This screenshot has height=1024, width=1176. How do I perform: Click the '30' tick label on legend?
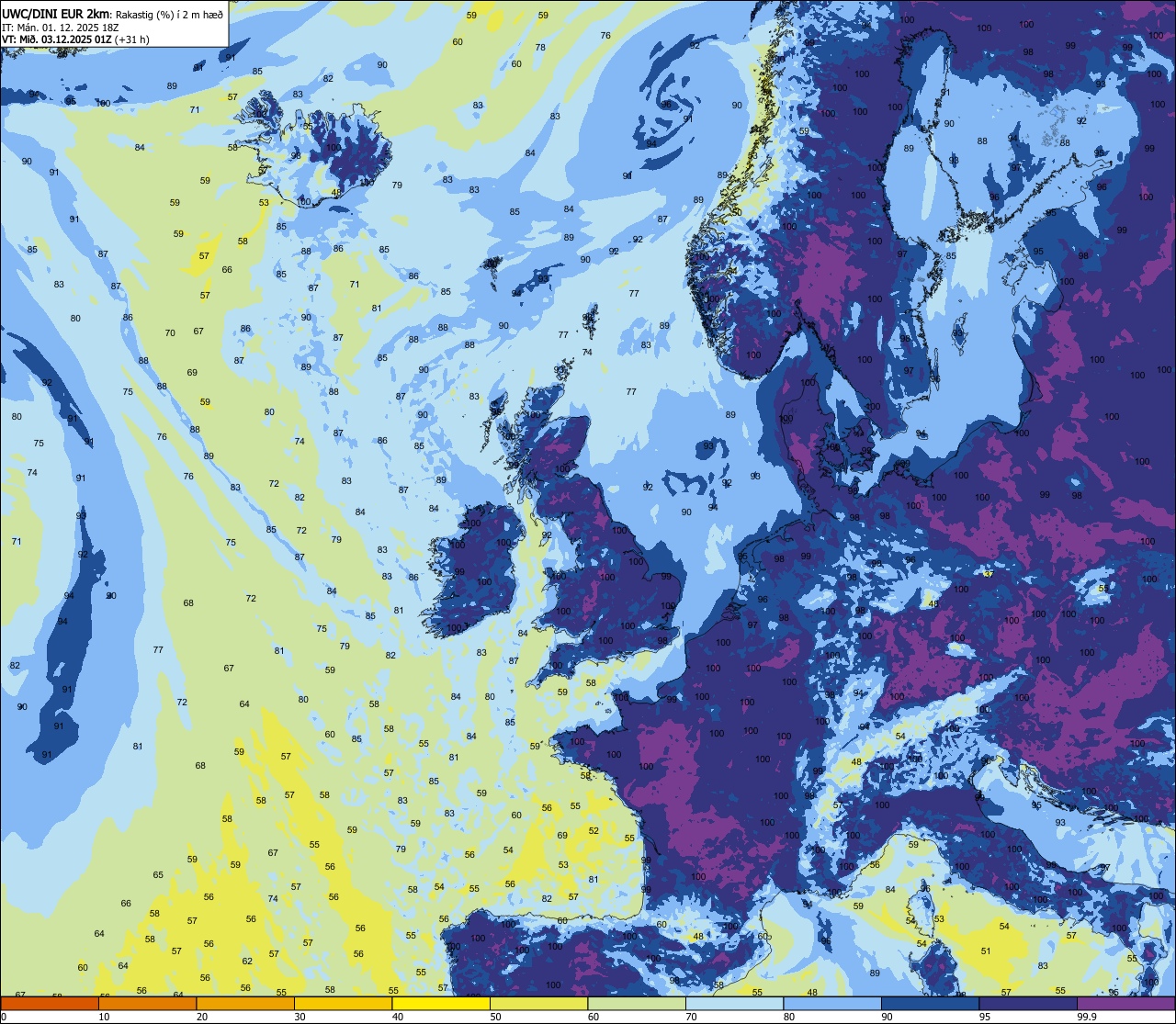pyautogui.click(x=300, y=1017)
